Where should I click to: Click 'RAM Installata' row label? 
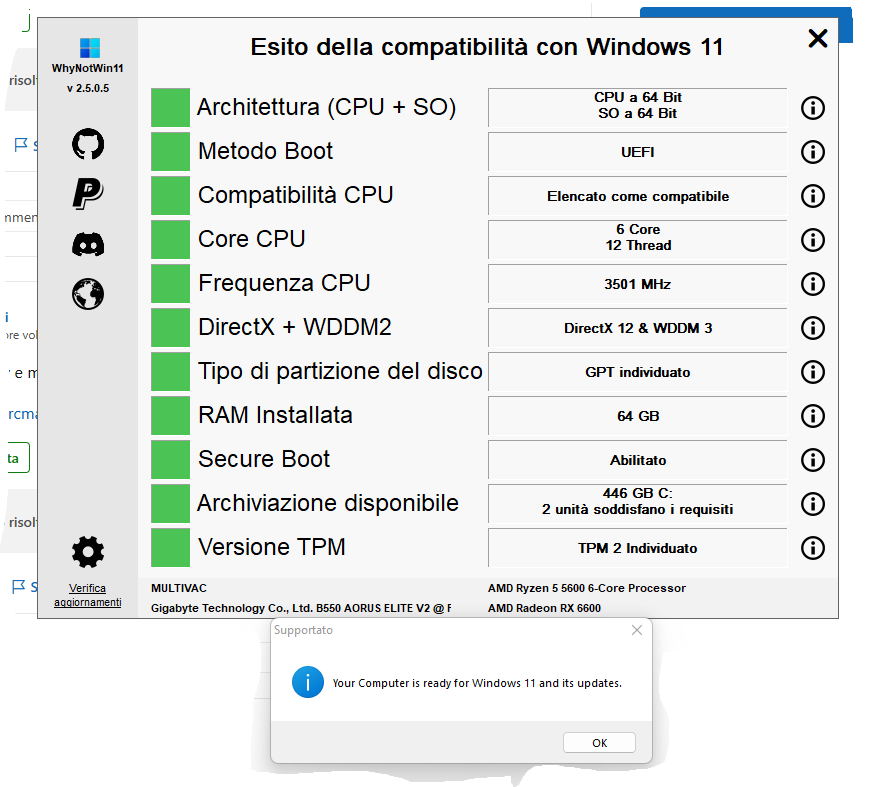pos(275,415)
